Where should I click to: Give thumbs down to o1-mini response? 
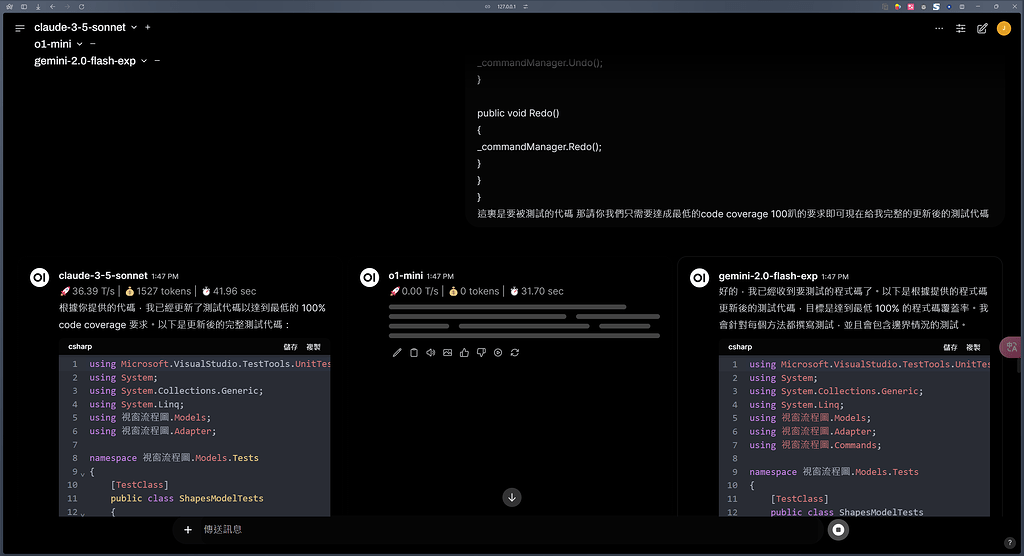(x=481, y=353)
